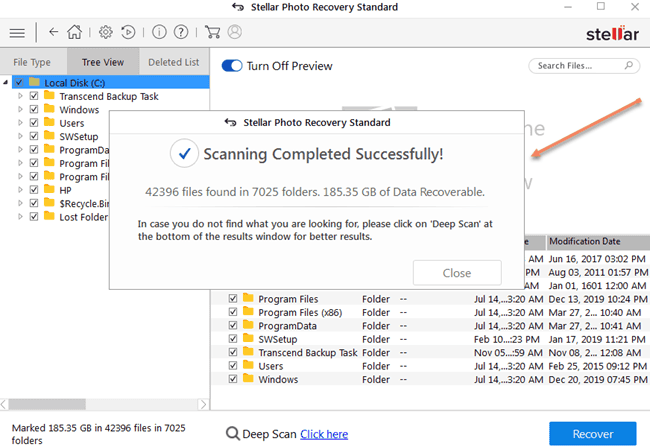The height and width of the screenshot is (447, 650).
Task: Click the Local Disk (C:) folder icon
Action: pos(34,82)
